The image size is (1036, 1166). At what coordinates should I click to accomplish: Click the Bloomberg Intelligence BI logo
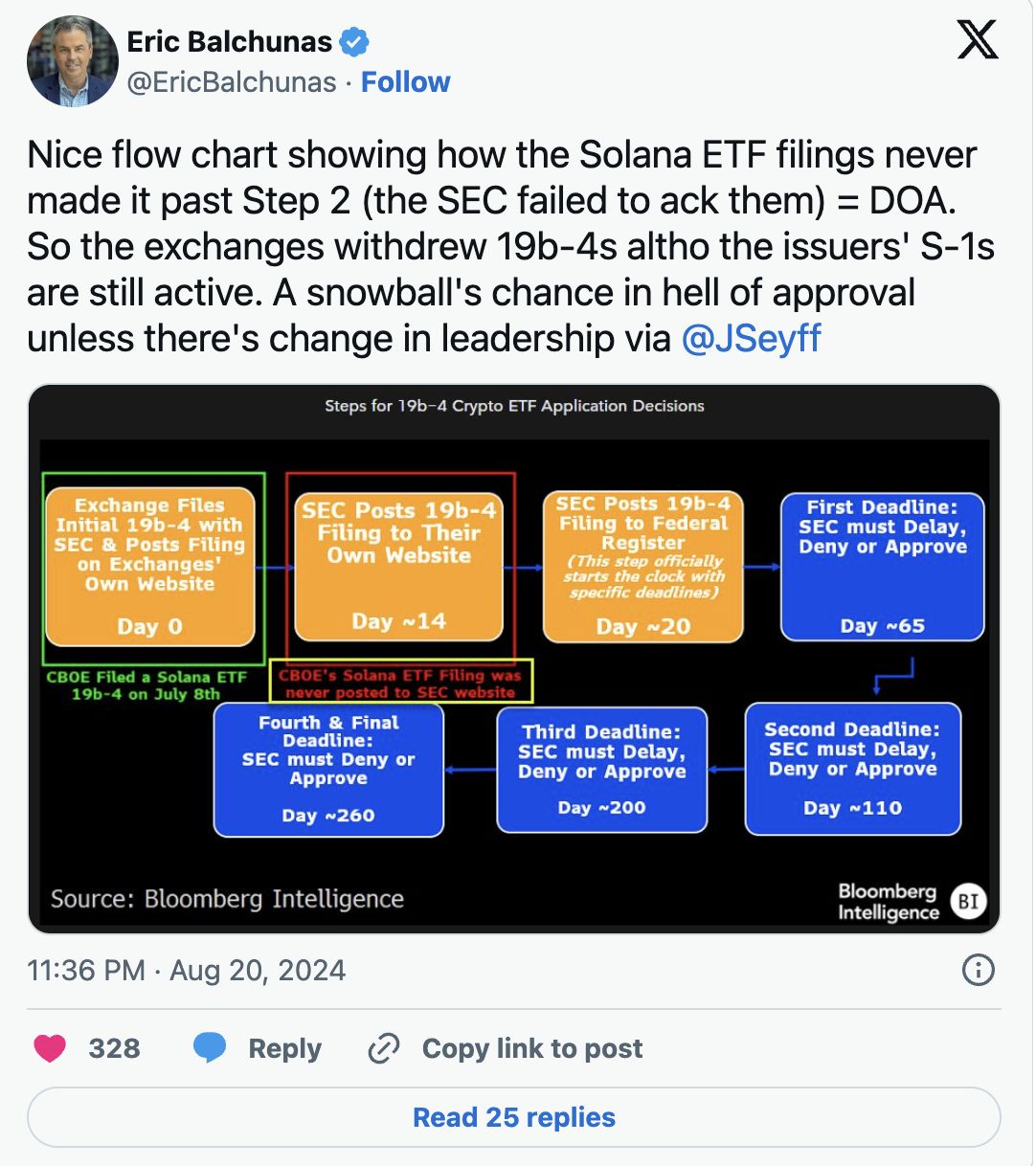coord(967,901)
